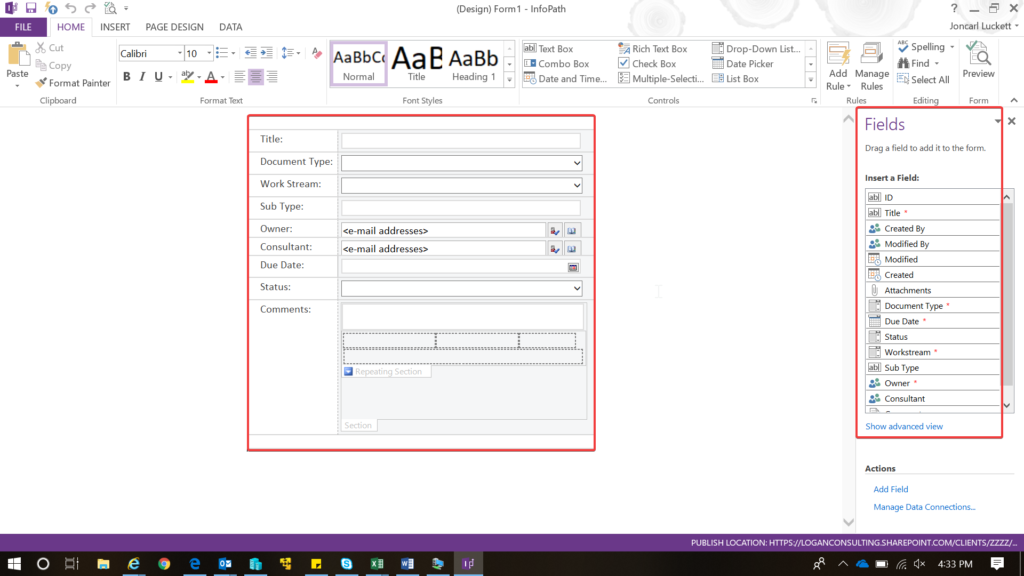Click Select All

point(923,80)
